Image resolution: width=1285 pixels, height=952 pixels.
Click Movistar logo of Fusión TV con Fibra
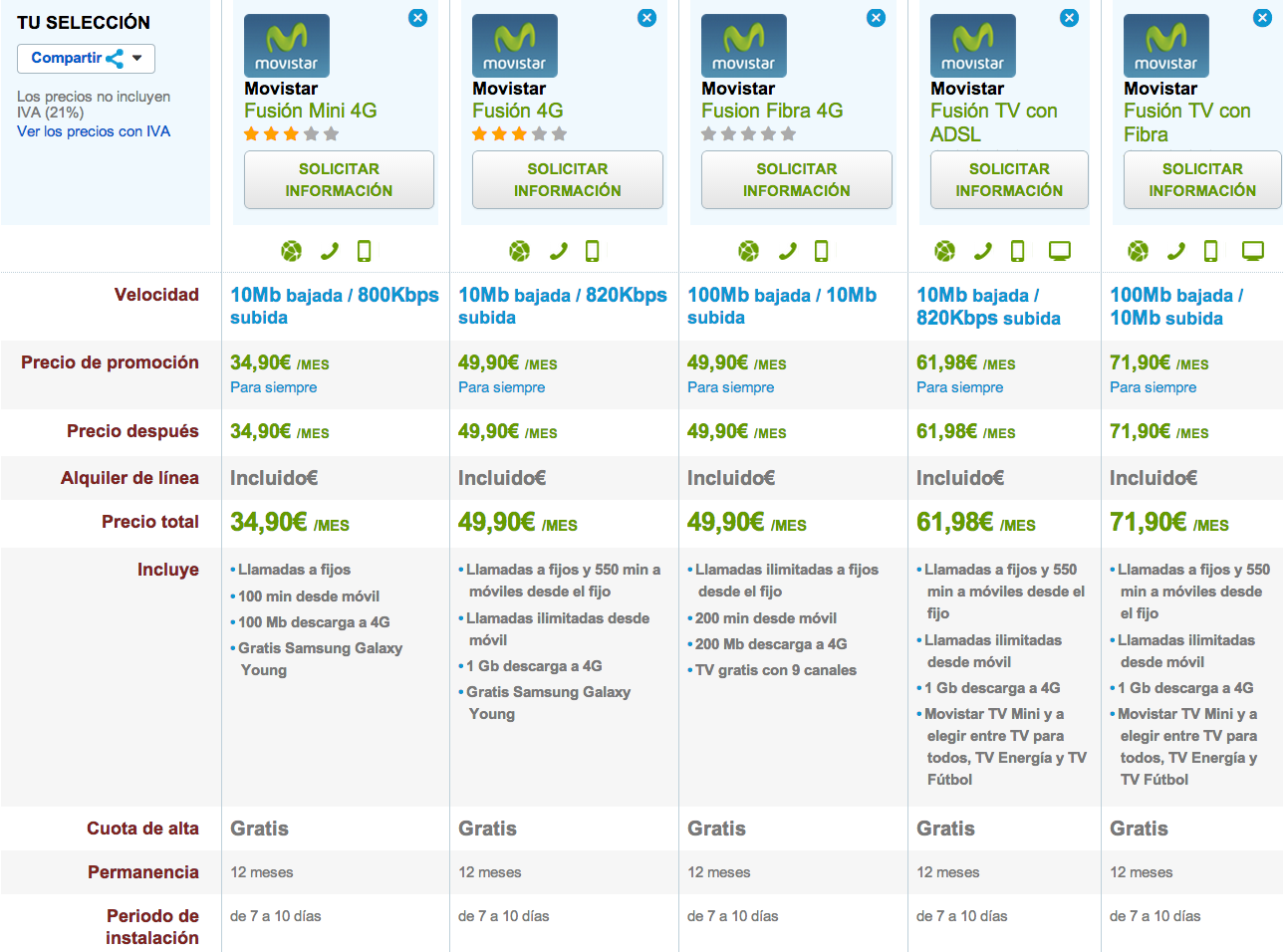[x=1166, y=46]
